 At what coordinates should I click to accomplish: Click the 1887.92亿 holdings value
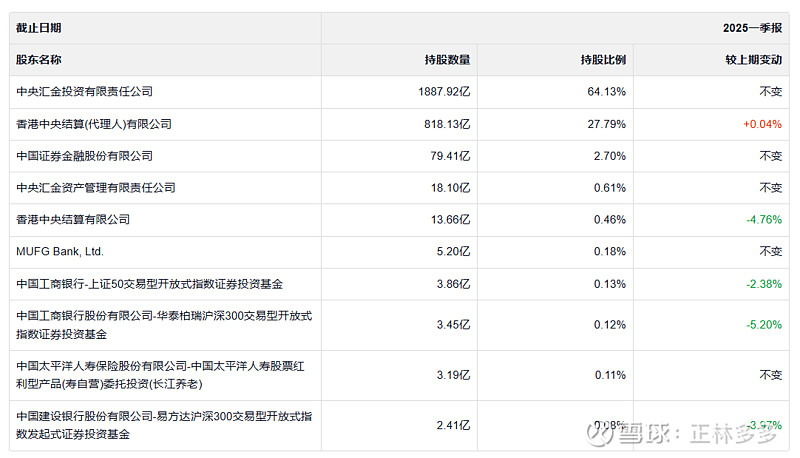coord(444,92)
